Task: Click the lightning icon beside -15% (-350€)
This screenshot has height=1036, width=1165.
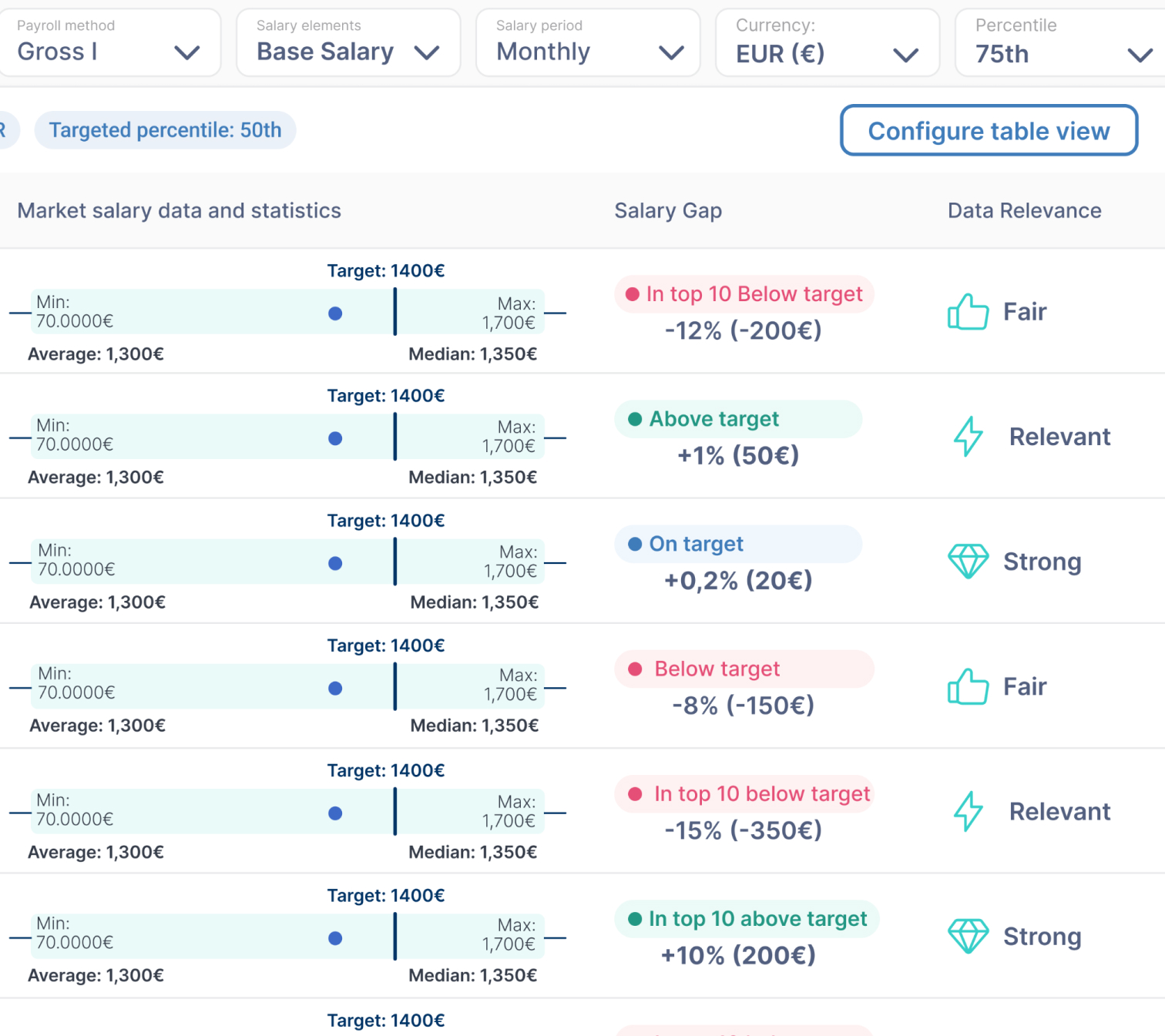Action: (x=968, y=811)
